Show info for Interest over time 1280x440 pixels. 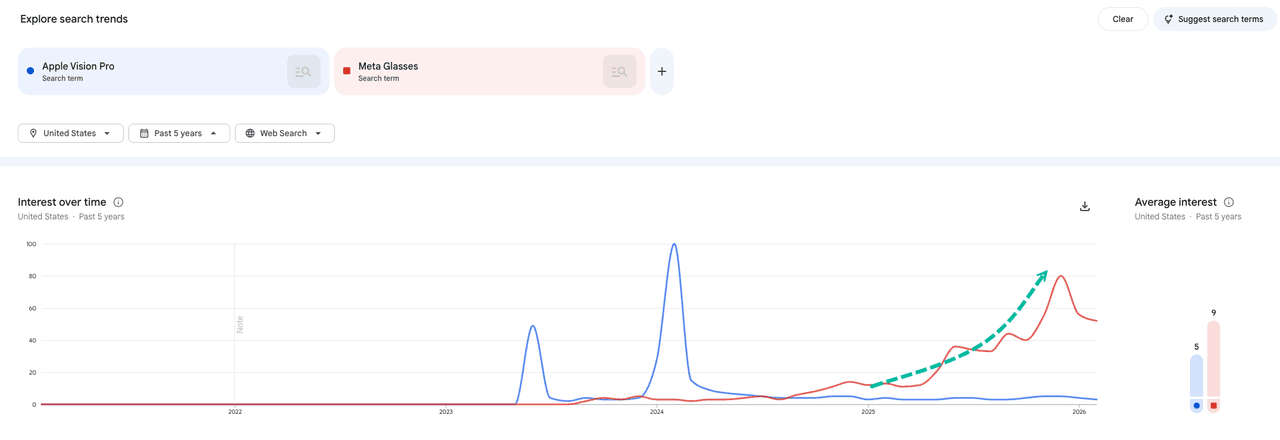click(118, 202)
